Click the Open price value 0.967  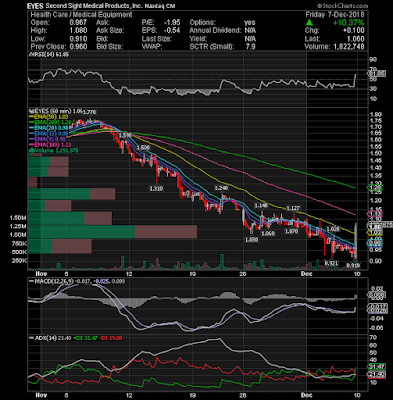(78, 22)
